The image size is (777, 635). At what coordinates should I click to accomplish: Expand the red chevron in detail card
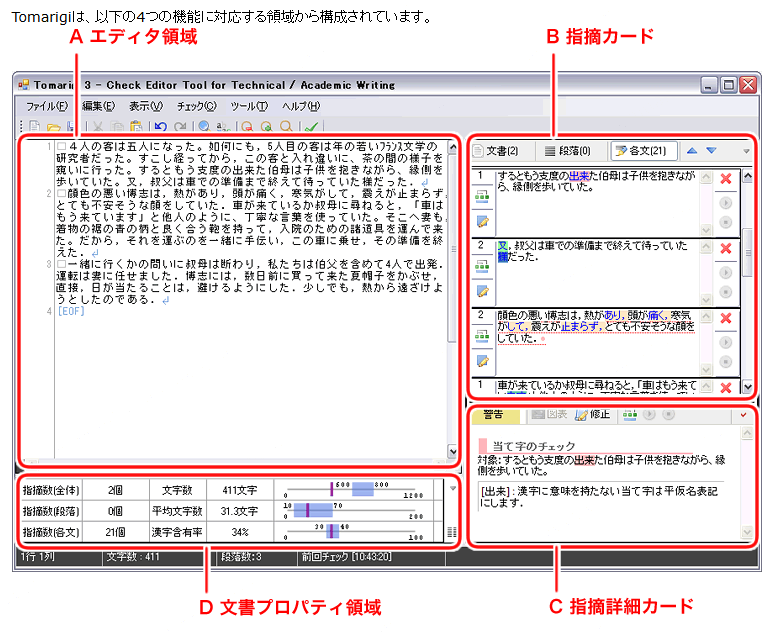(743, 415)
